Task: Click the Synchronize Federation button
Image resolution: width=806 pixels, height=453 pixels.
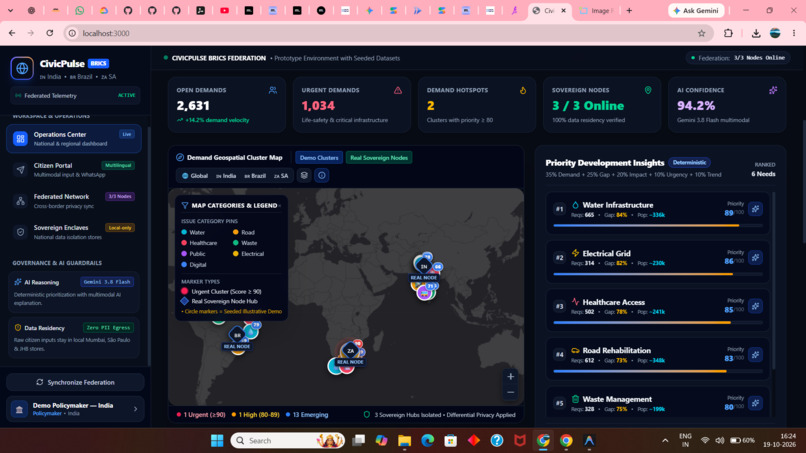Action: [x=75, y=382]
